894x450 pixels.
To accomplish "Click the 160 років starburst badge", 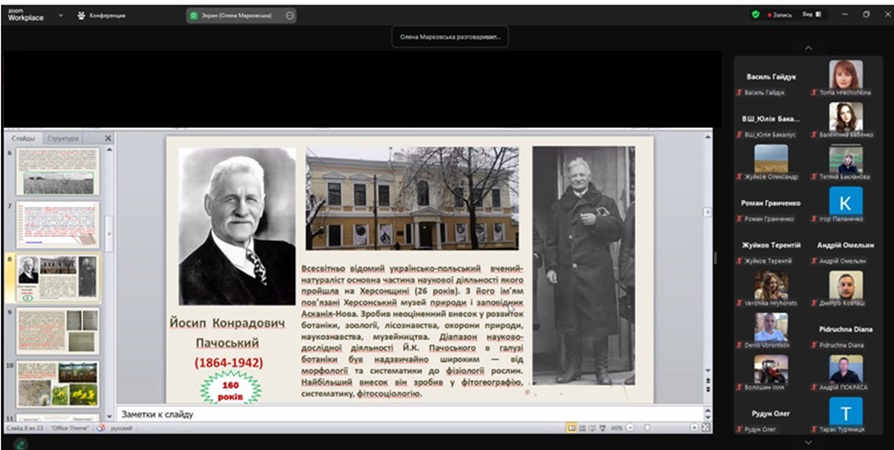I will [x=230, y=390].
